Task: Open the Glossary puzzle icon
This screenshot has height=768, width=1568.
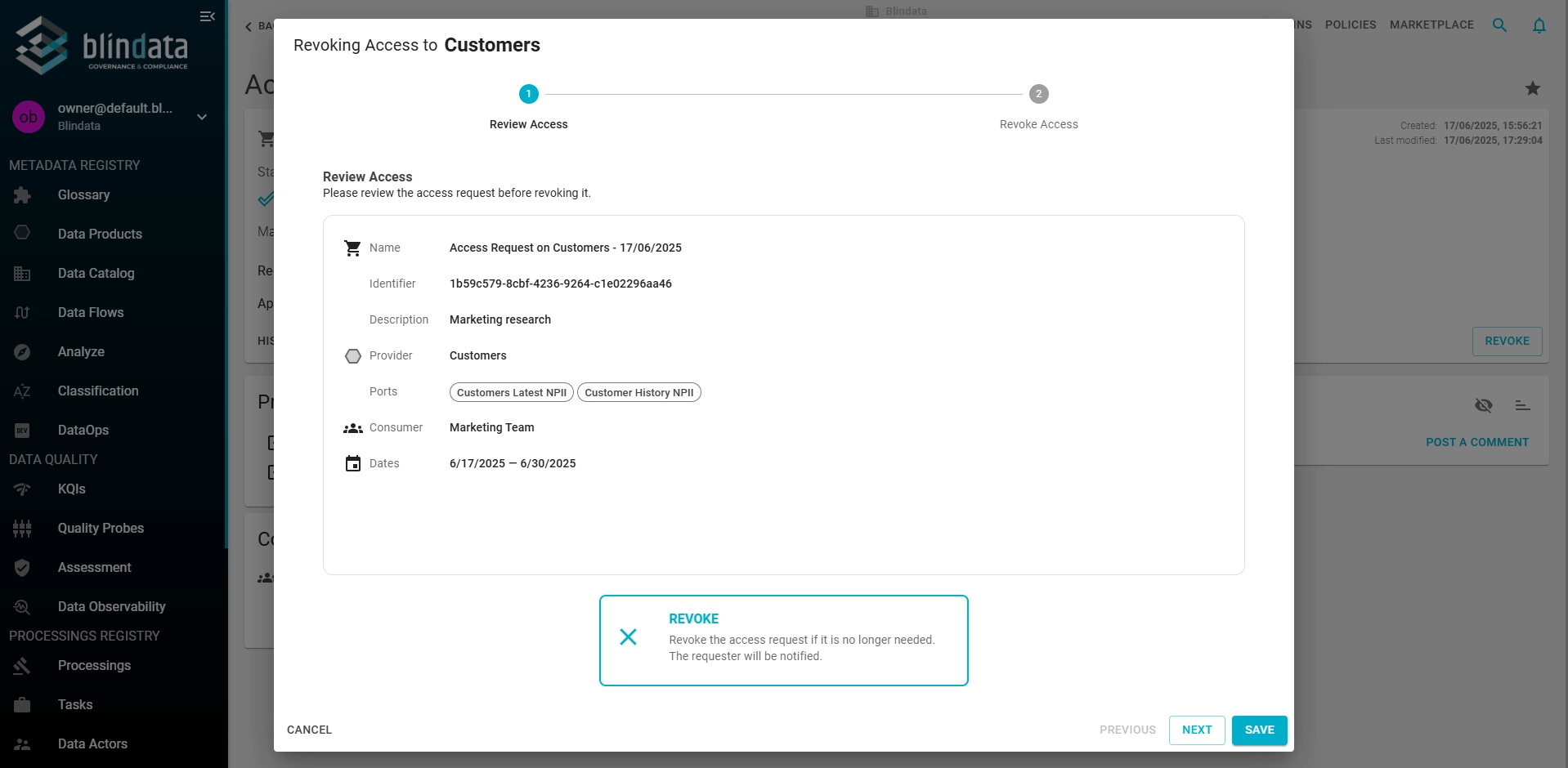Action: (22, 195)
